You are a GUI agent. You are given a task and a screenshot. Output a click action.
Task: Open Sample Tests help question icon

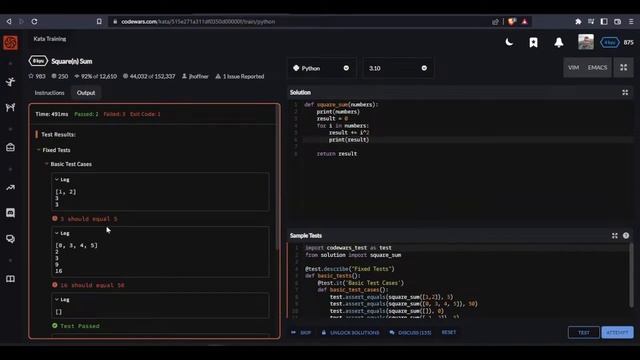(626, 236)
